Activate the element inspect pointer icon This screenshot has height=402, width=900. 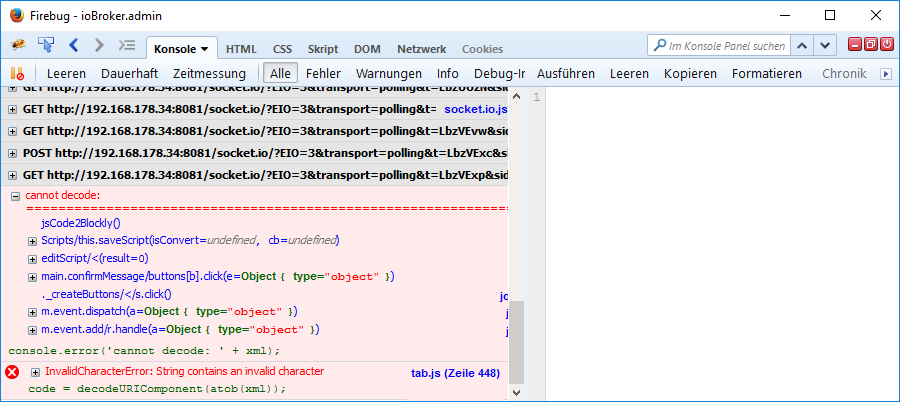click(46, 45)
